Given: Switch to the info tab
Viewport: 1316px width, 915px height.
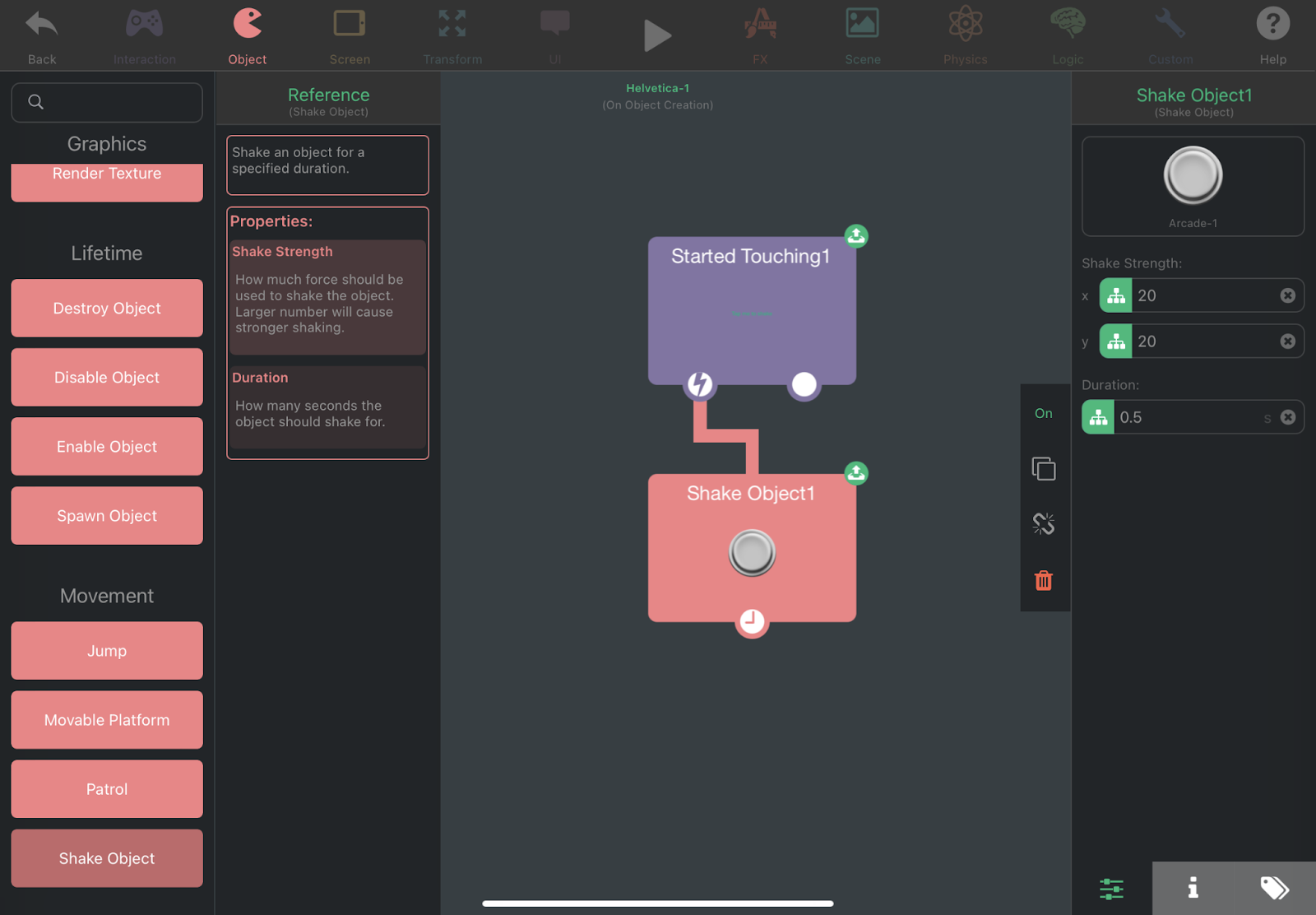Looking at the screenshot, I should (x=1193, y=888).
